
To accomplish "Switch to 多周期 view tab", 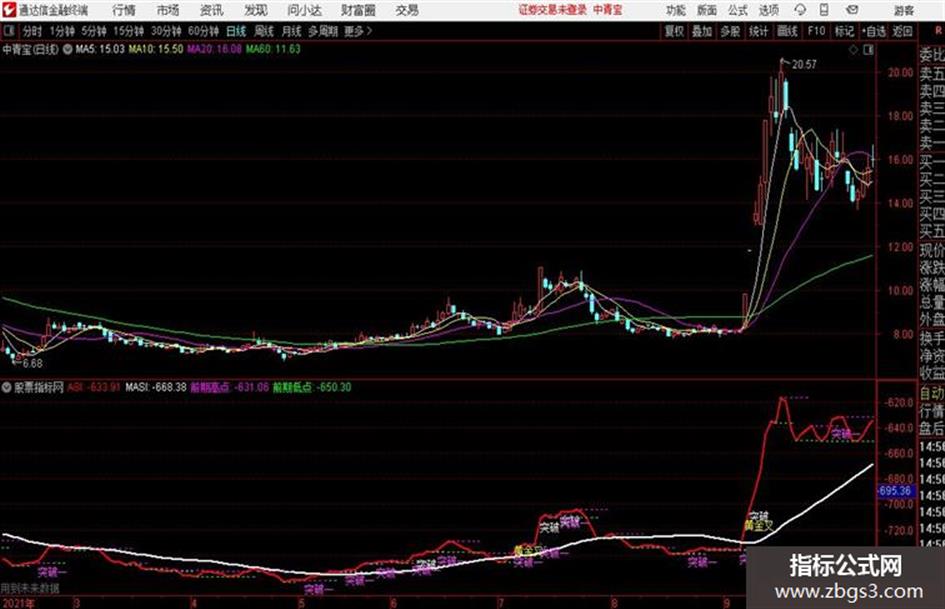I will (323, 31).
